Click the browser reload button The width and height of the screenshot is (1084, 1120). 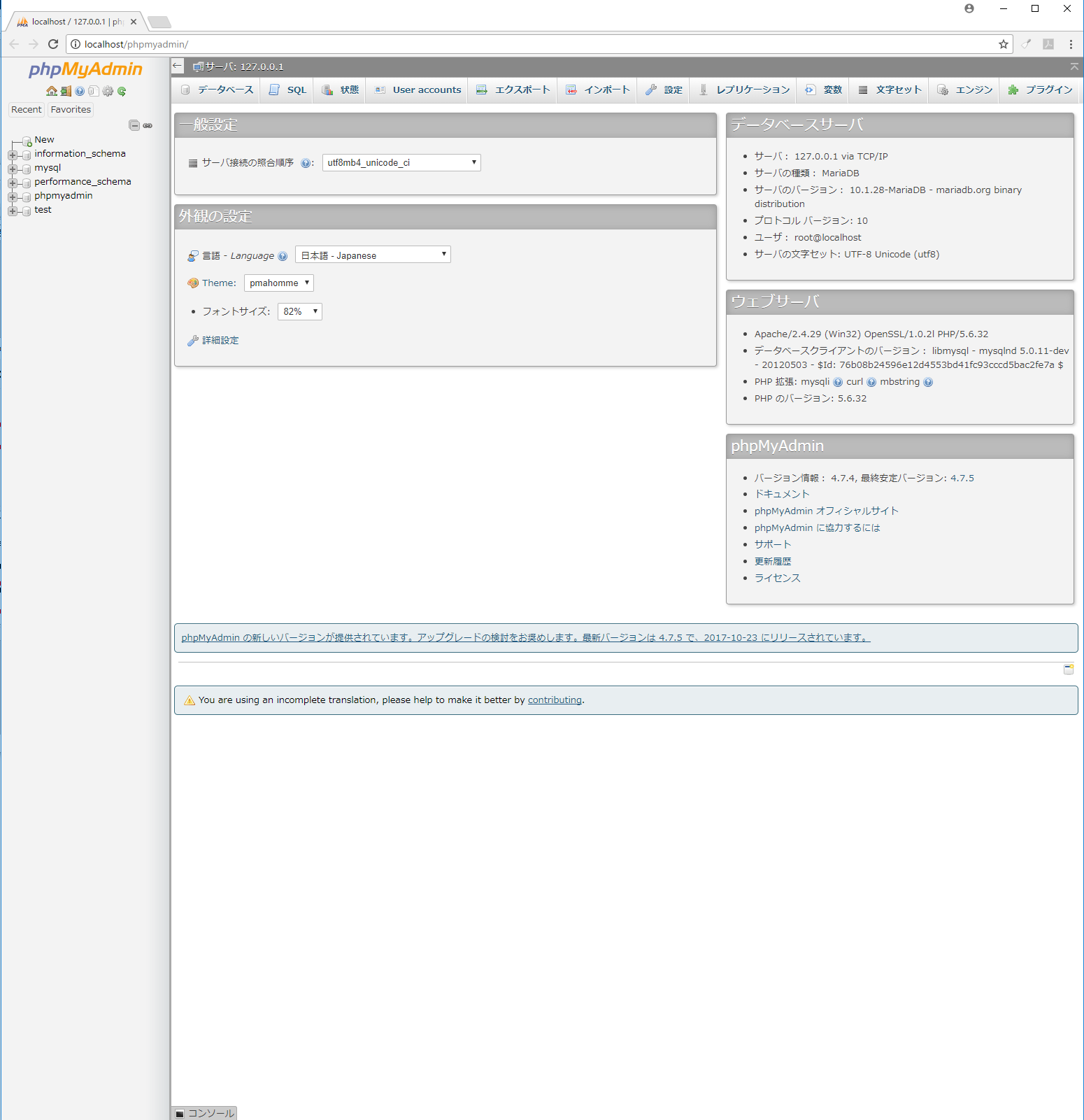(53, 44)
